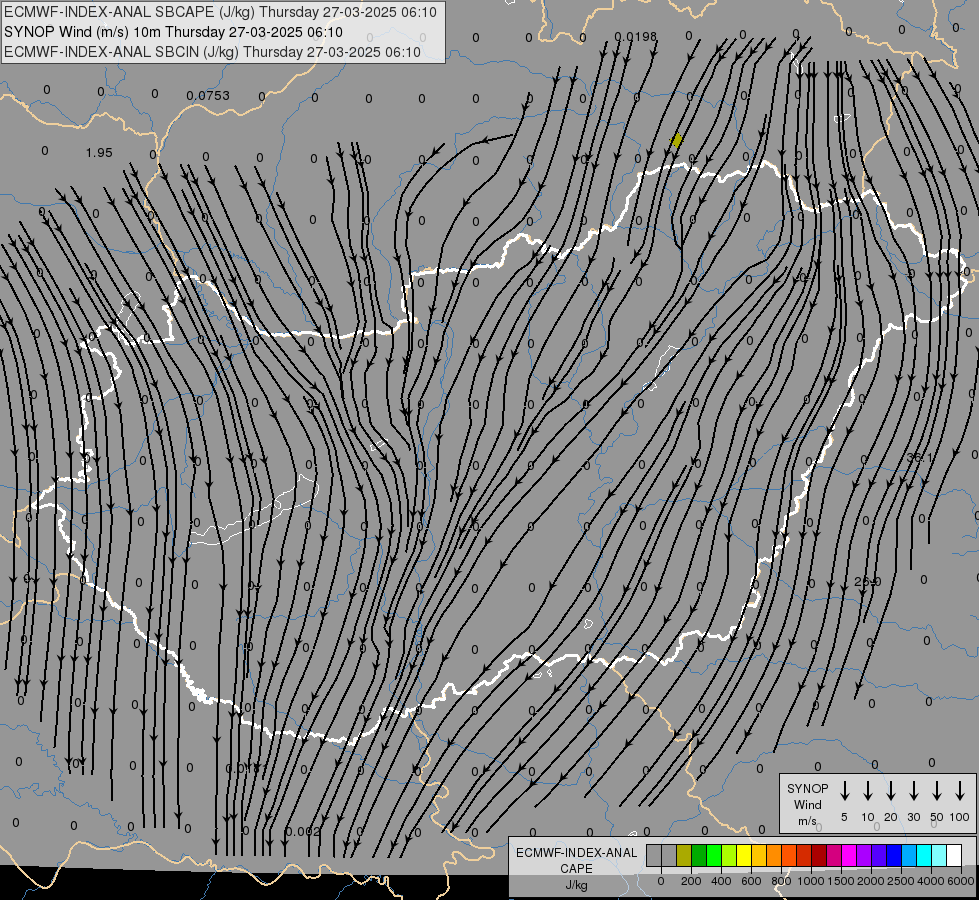Click the olive CAPE patch on the map
979x900 pixels.
pos(676,140)
